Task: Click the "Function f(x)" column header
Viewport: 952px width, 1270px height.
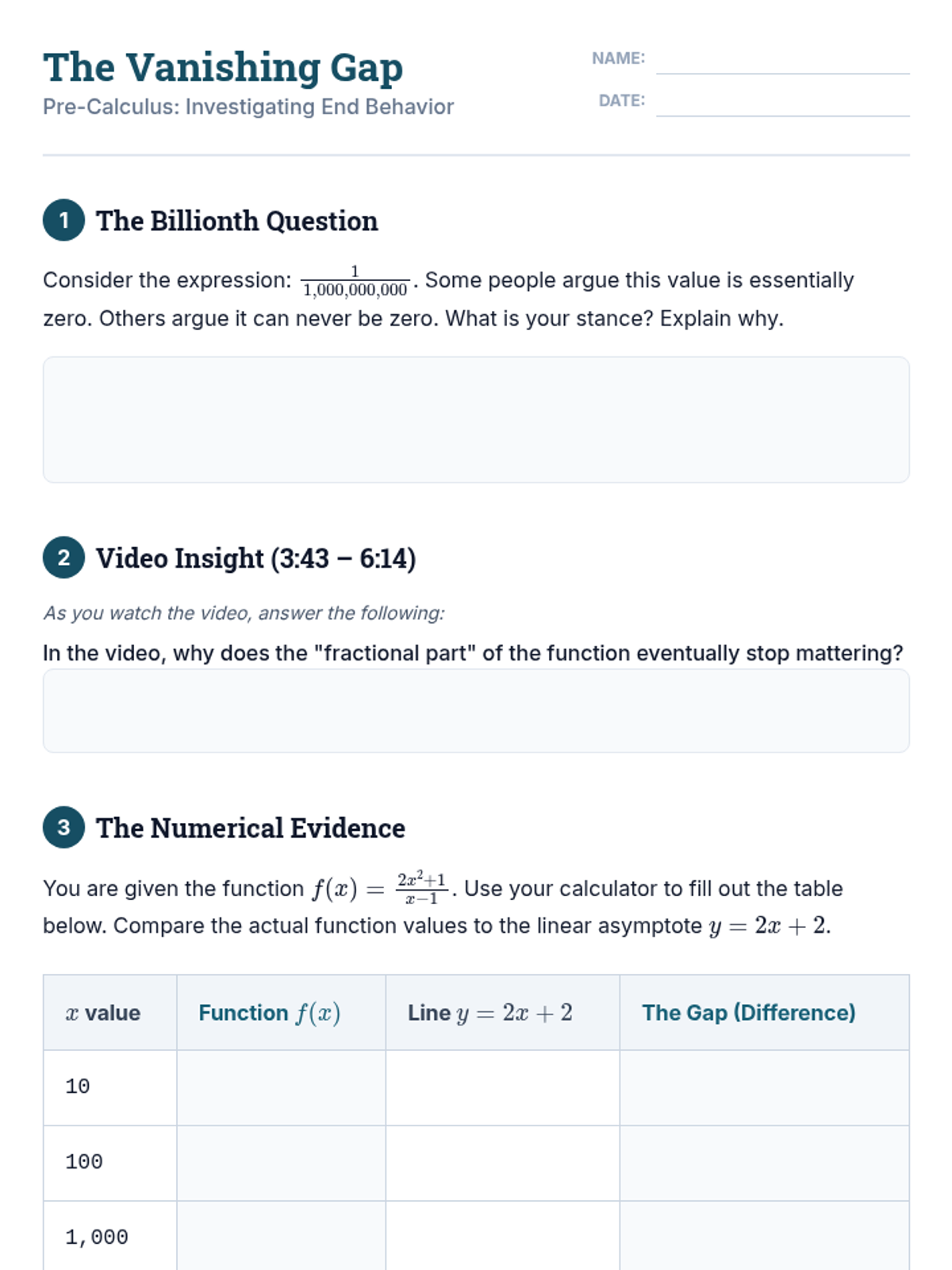Action: (x=270, y=1013)
